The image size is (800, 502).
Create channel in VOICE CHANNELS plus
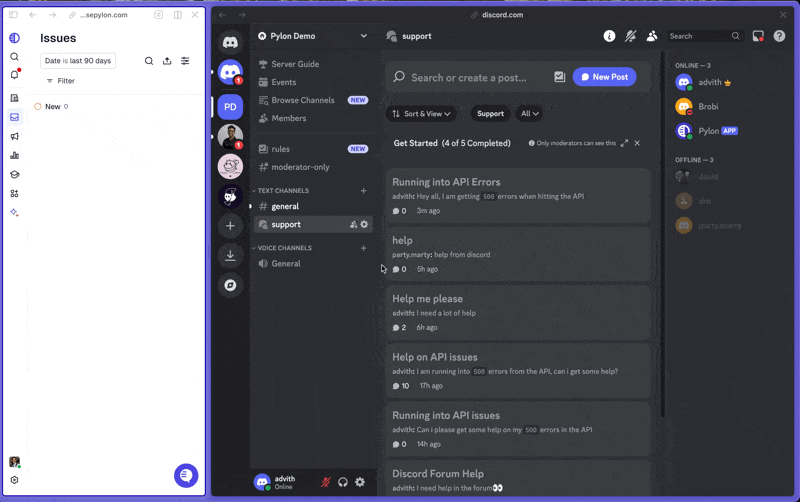point(363,248)
